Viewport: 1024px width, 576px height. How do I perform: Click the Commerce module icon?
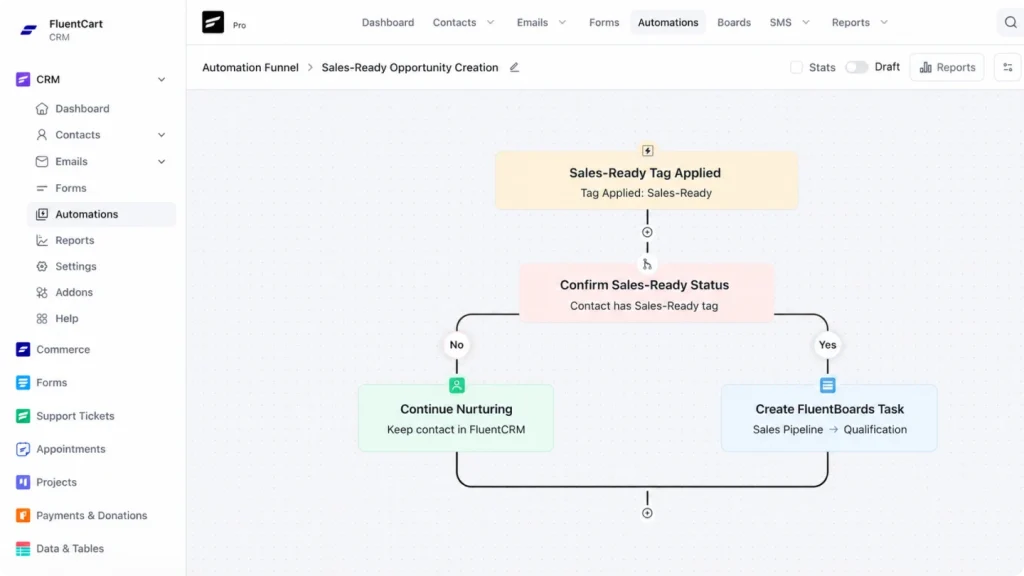click(x=23, y=349)
